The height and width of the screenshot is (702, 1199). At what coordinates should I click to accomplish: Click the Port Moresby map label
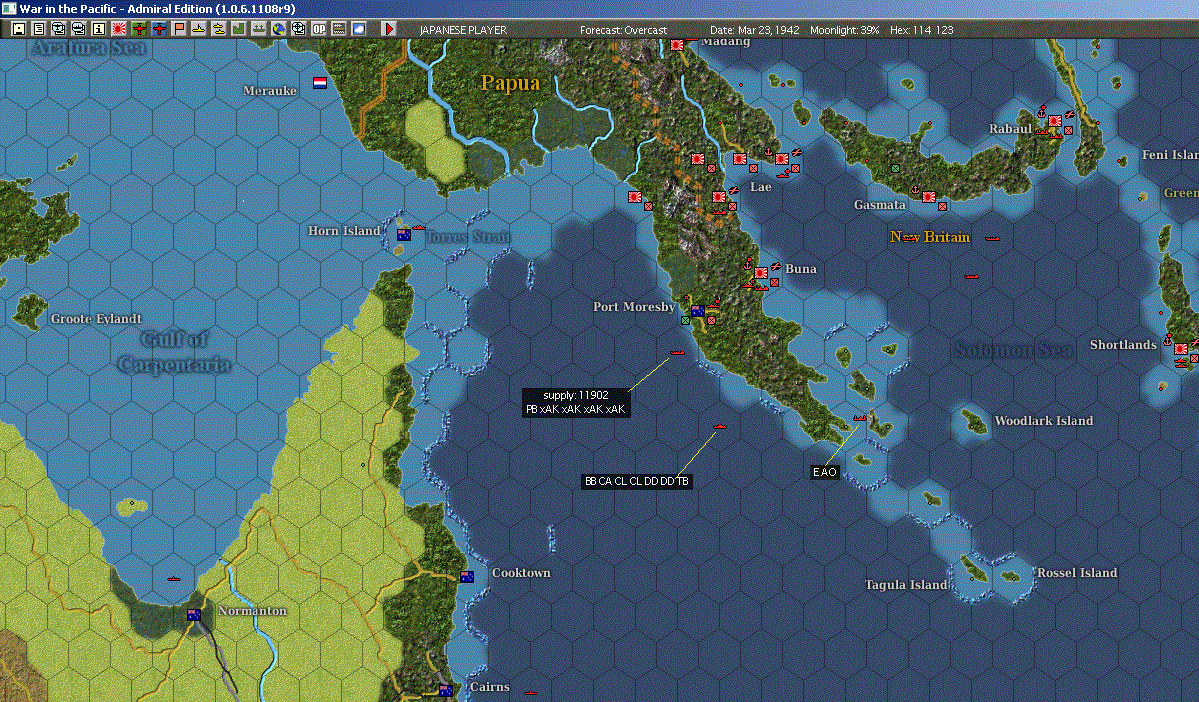(x=634, y=307)
